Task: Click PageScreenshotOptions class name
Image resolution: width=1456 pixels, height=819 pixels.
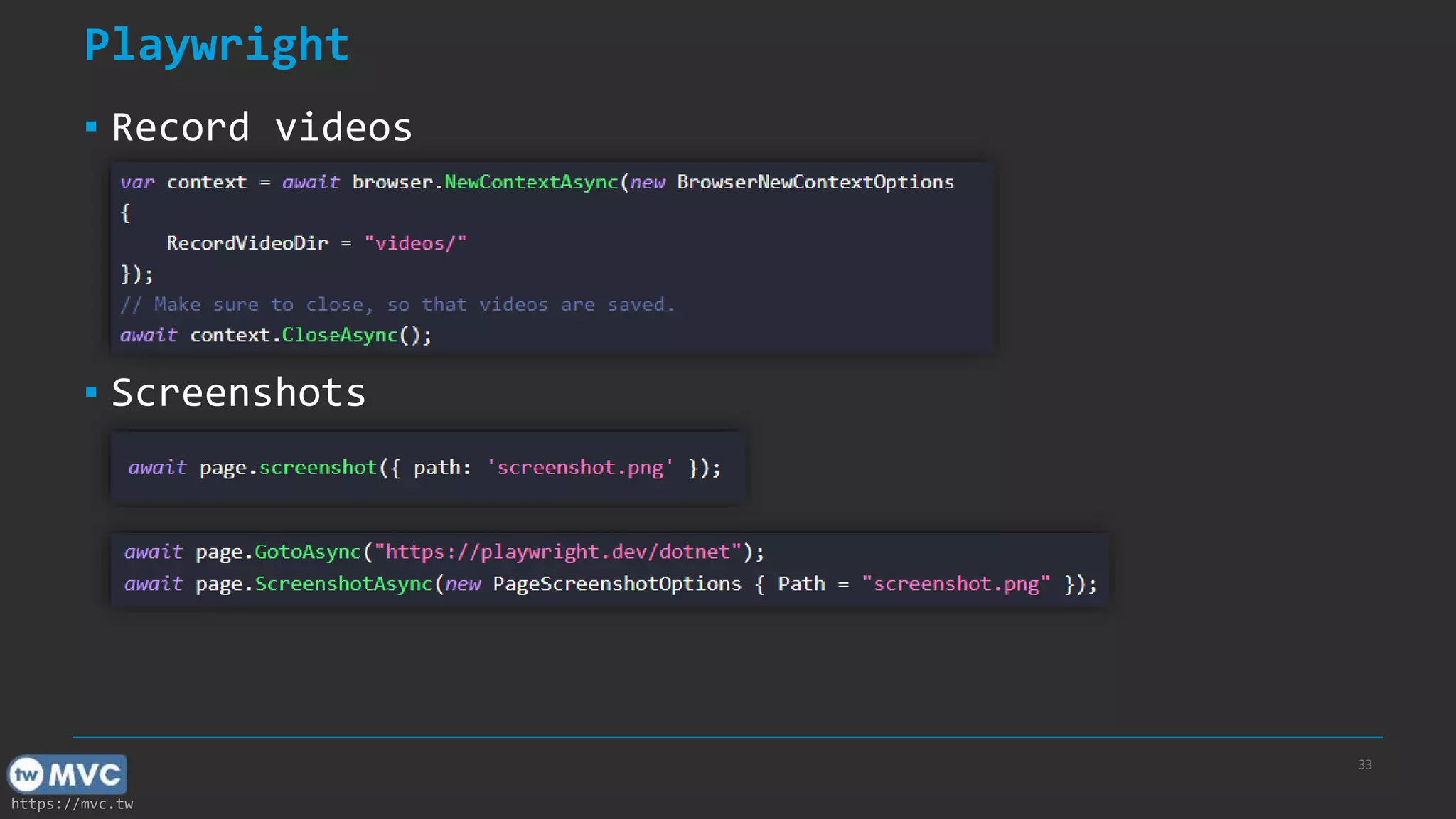Action: pos(616,584)
